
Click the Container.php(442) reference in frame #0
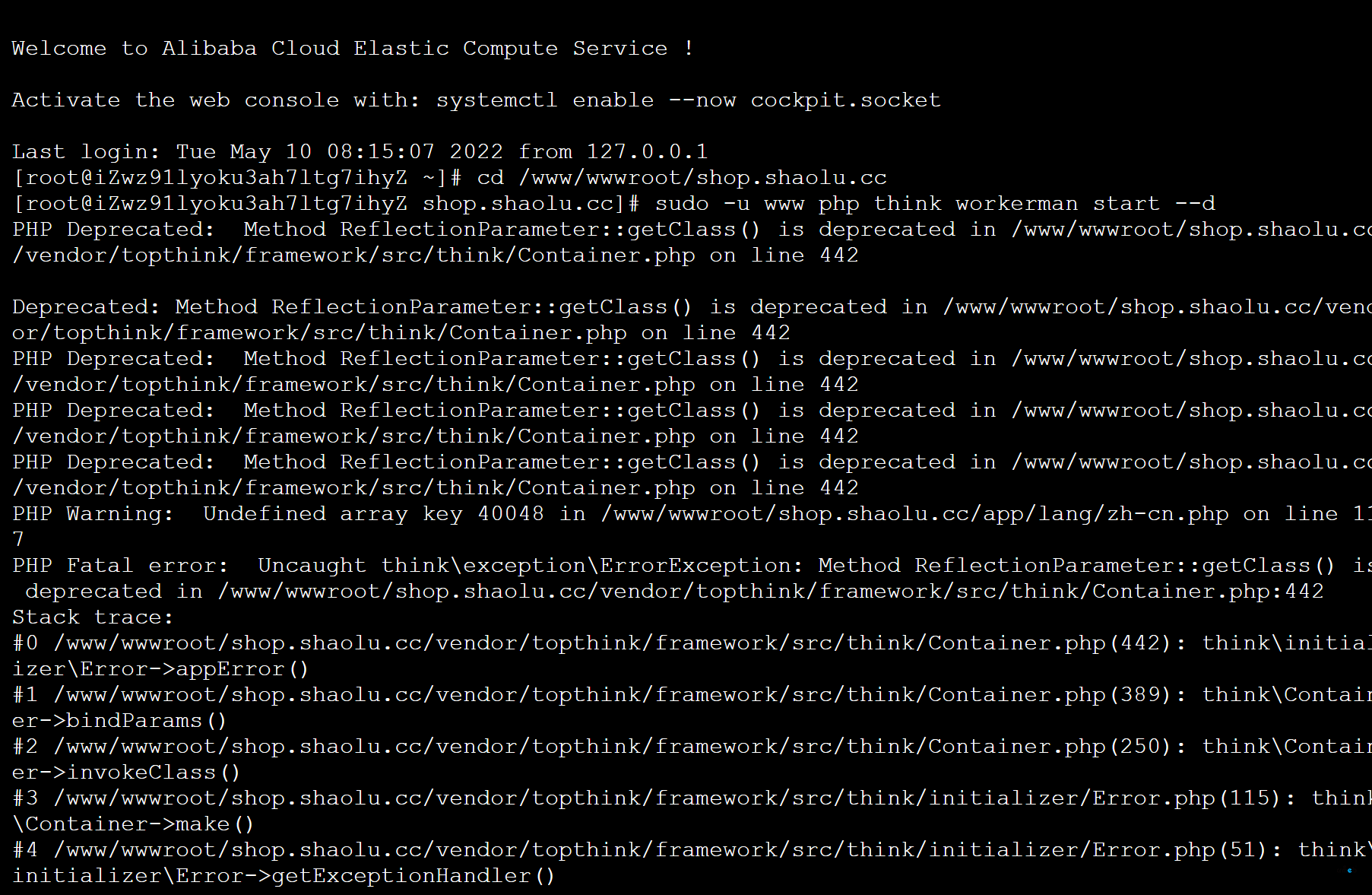tap(1049, 643)
